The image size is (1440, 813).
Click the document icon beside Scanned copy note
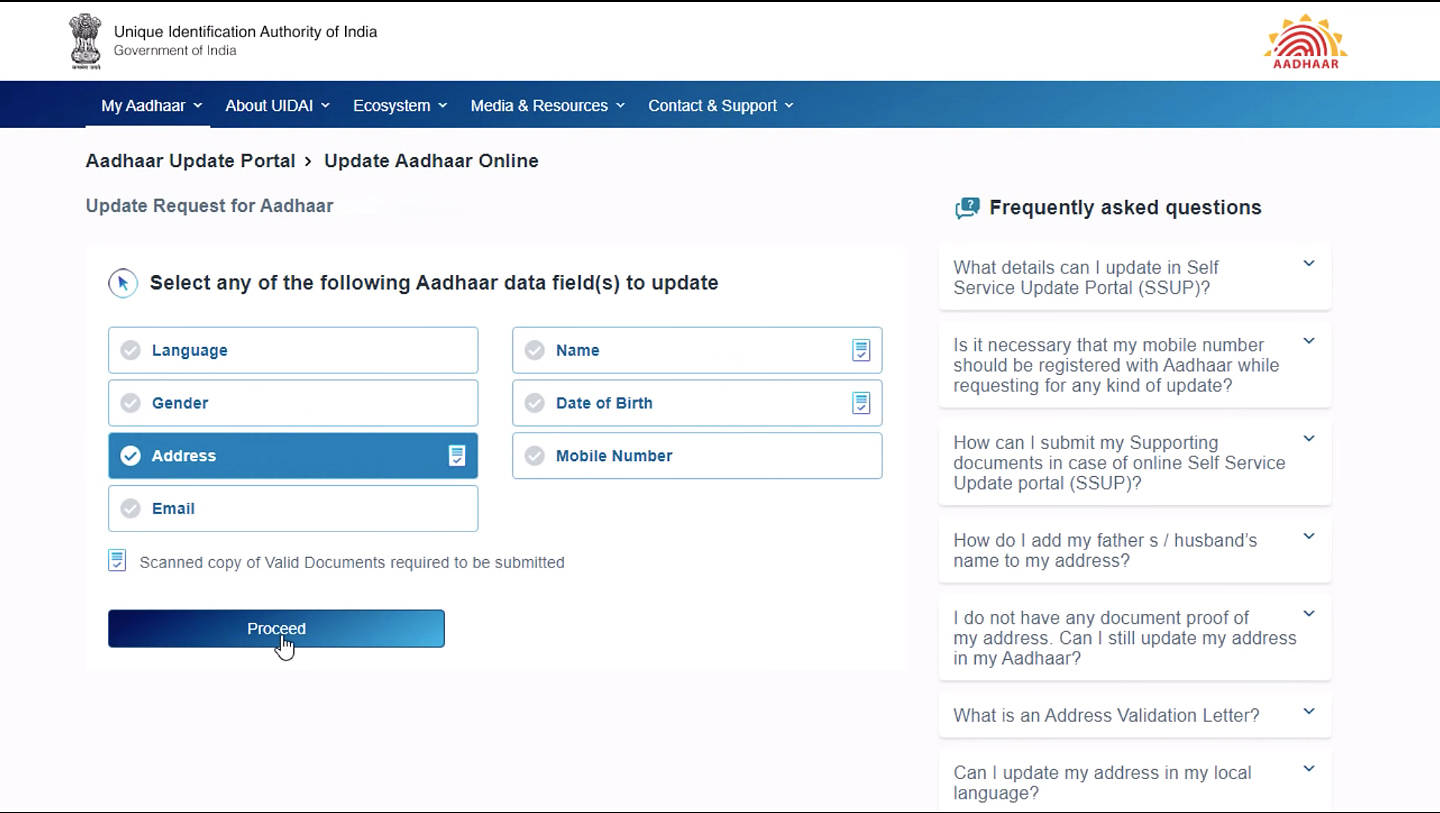(x=117, y=561)
